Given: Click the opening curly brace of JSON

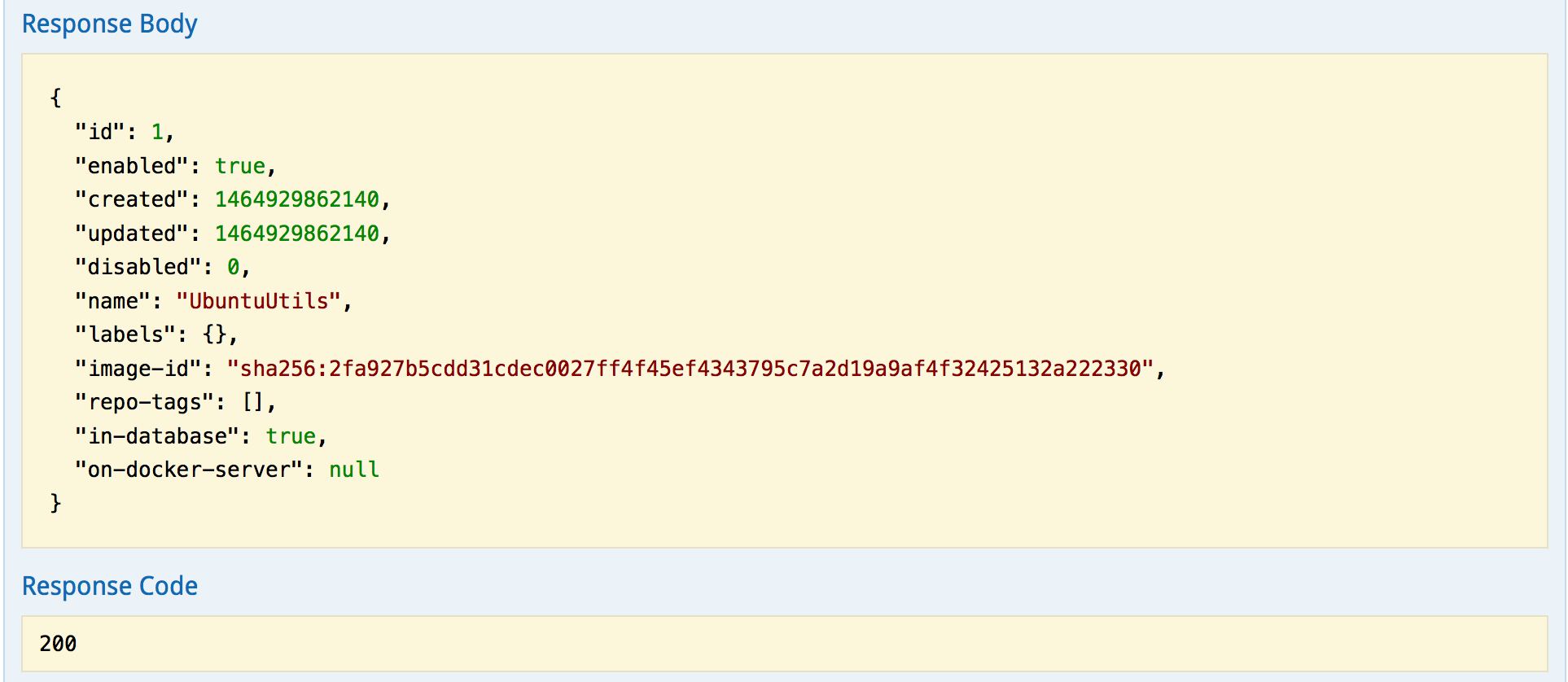Looking at the screenshot, I should click(x=55, y=98).
